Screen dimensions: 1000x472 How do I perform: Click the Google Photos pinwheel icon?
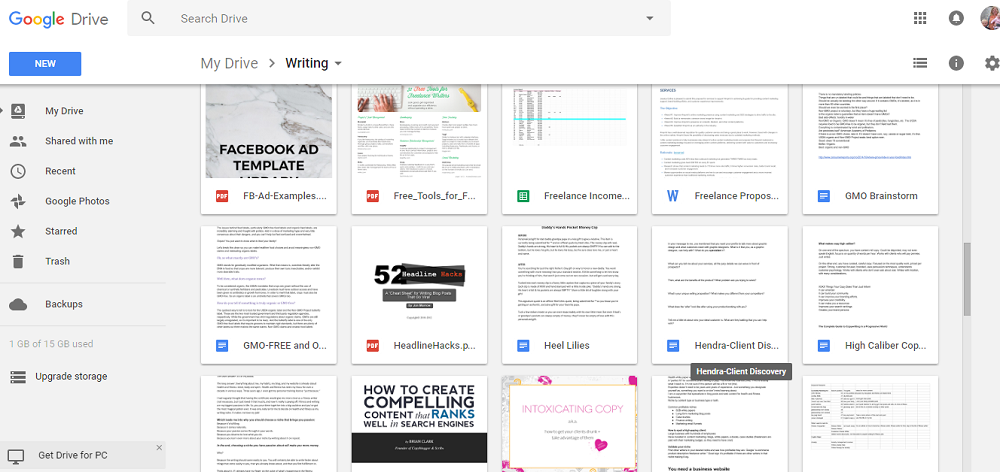click(x=18, y=201)
